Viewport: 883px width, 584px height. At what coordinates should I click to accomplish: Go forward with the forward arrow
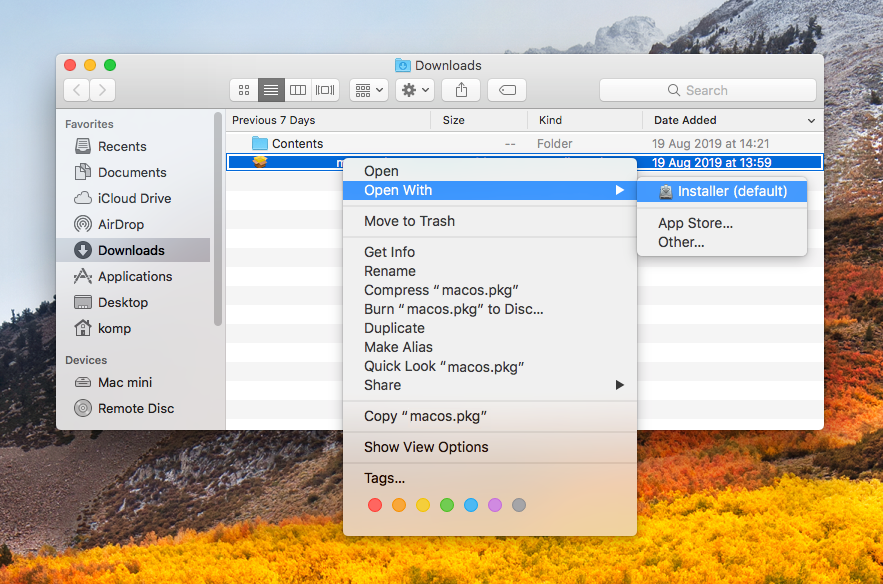[102, 90]
